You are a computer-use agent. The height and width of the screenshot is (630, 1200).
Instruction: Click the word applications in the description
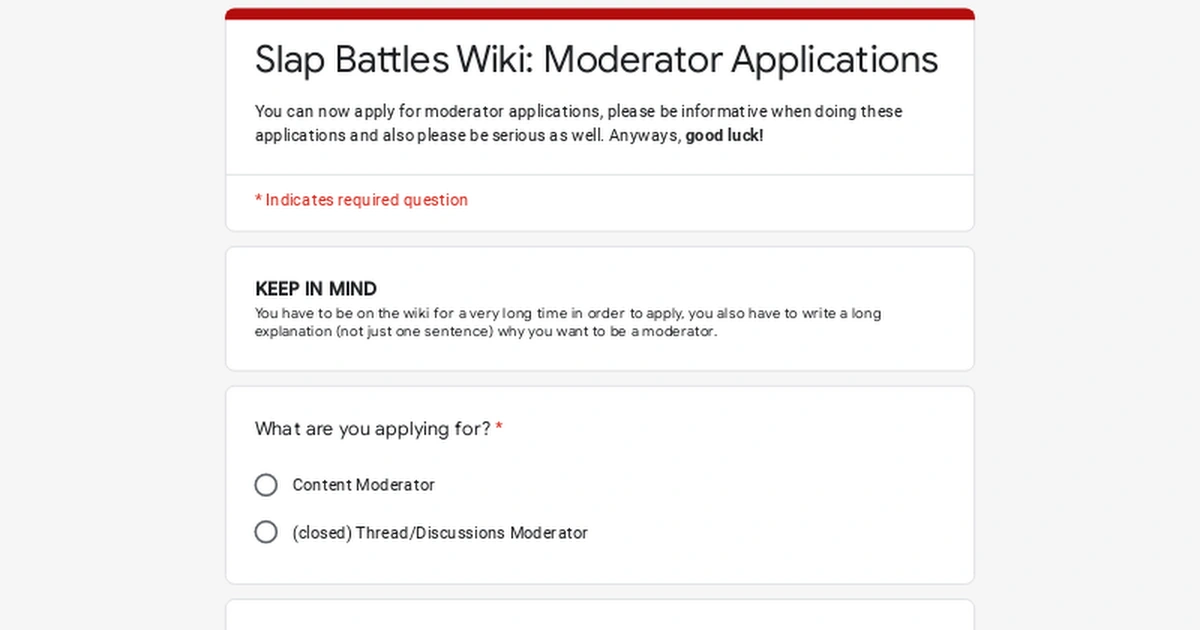pyautogui.click(x=486, y=111)
